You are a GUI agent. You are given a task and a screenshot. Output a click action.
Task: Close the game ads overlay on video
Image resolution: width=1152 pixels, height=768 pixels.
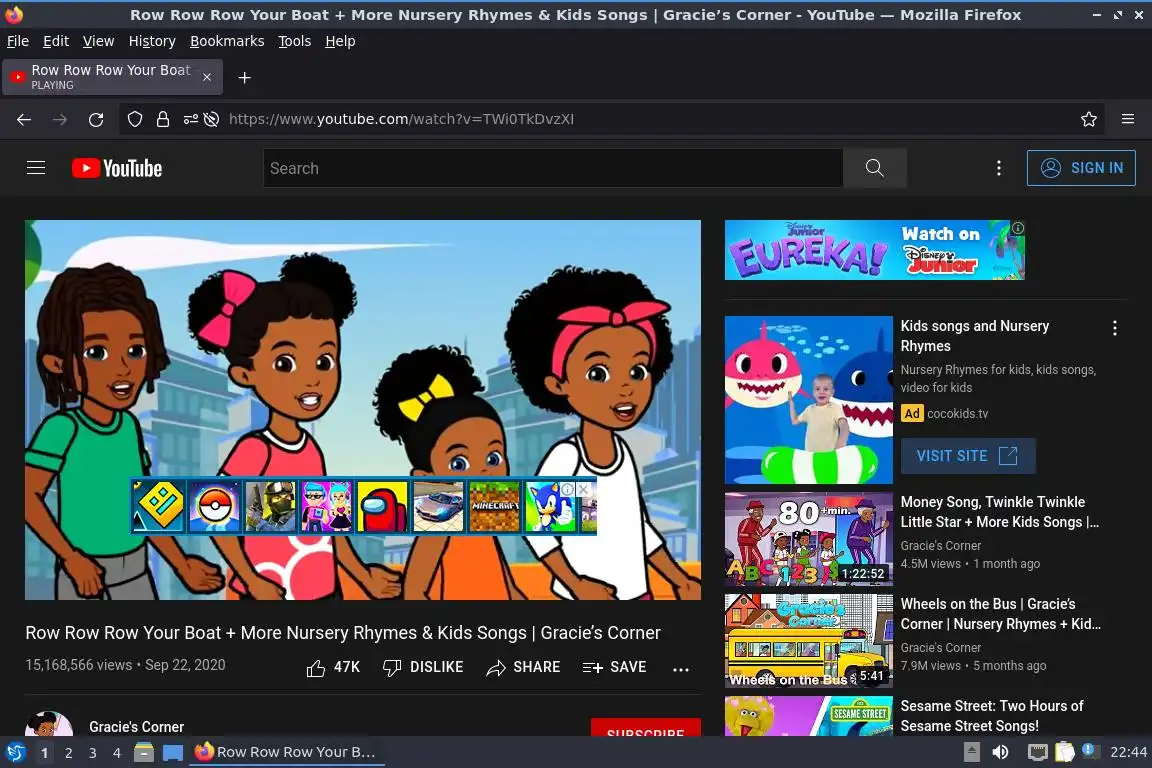pos(583,489)
